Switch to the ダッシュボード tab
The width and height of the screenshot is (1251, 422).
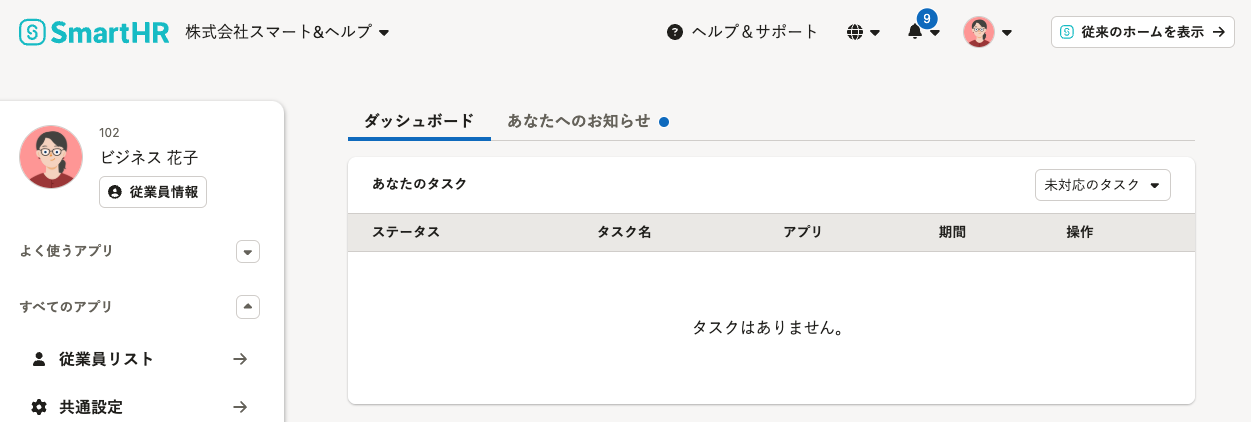(419, 121)
